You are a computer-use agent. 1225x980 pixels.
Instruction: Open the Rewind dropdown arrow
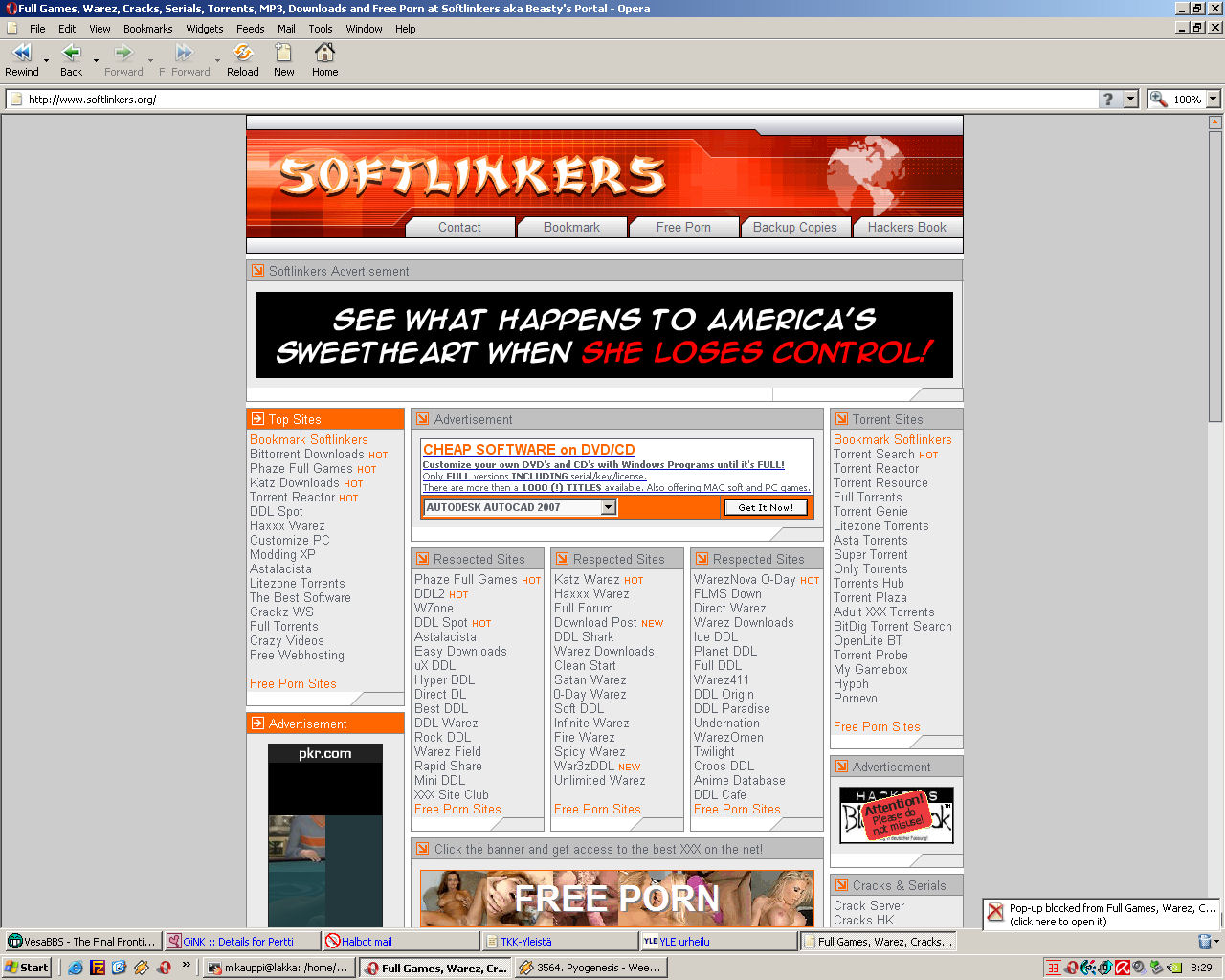(x=46, y=61)
